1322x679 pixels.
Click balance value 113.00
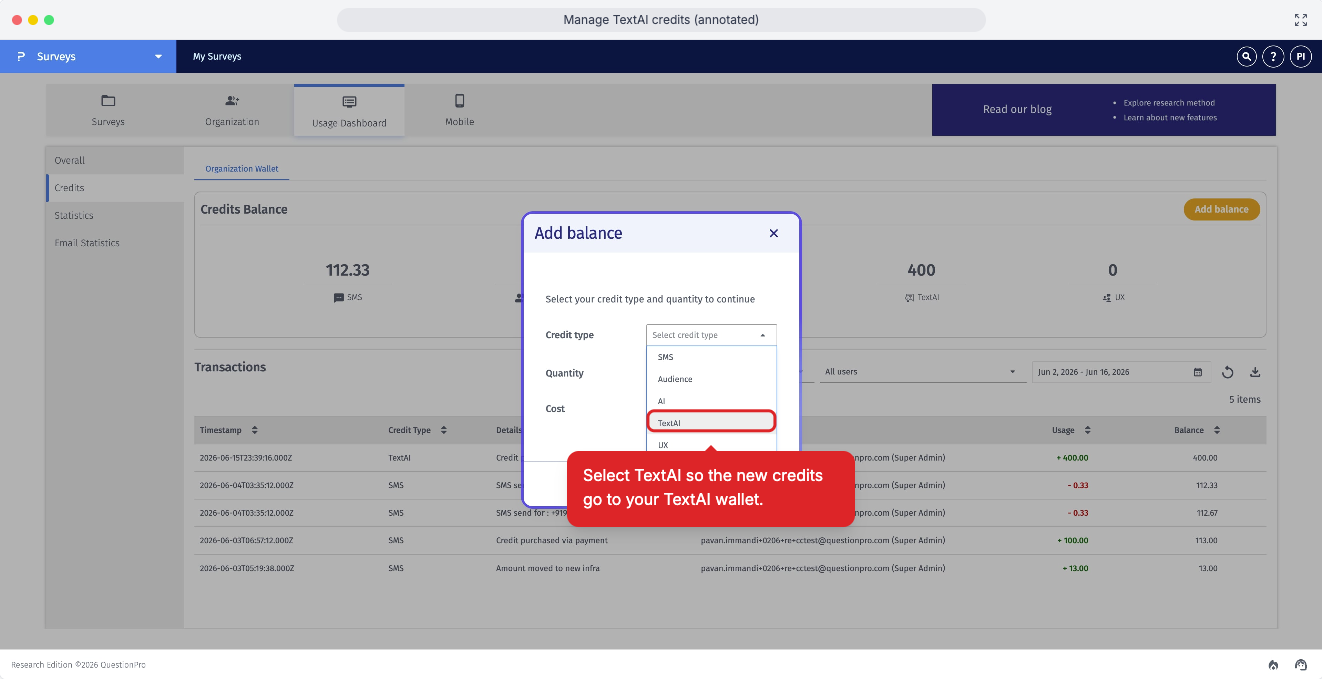click(x=1205, y=540)
